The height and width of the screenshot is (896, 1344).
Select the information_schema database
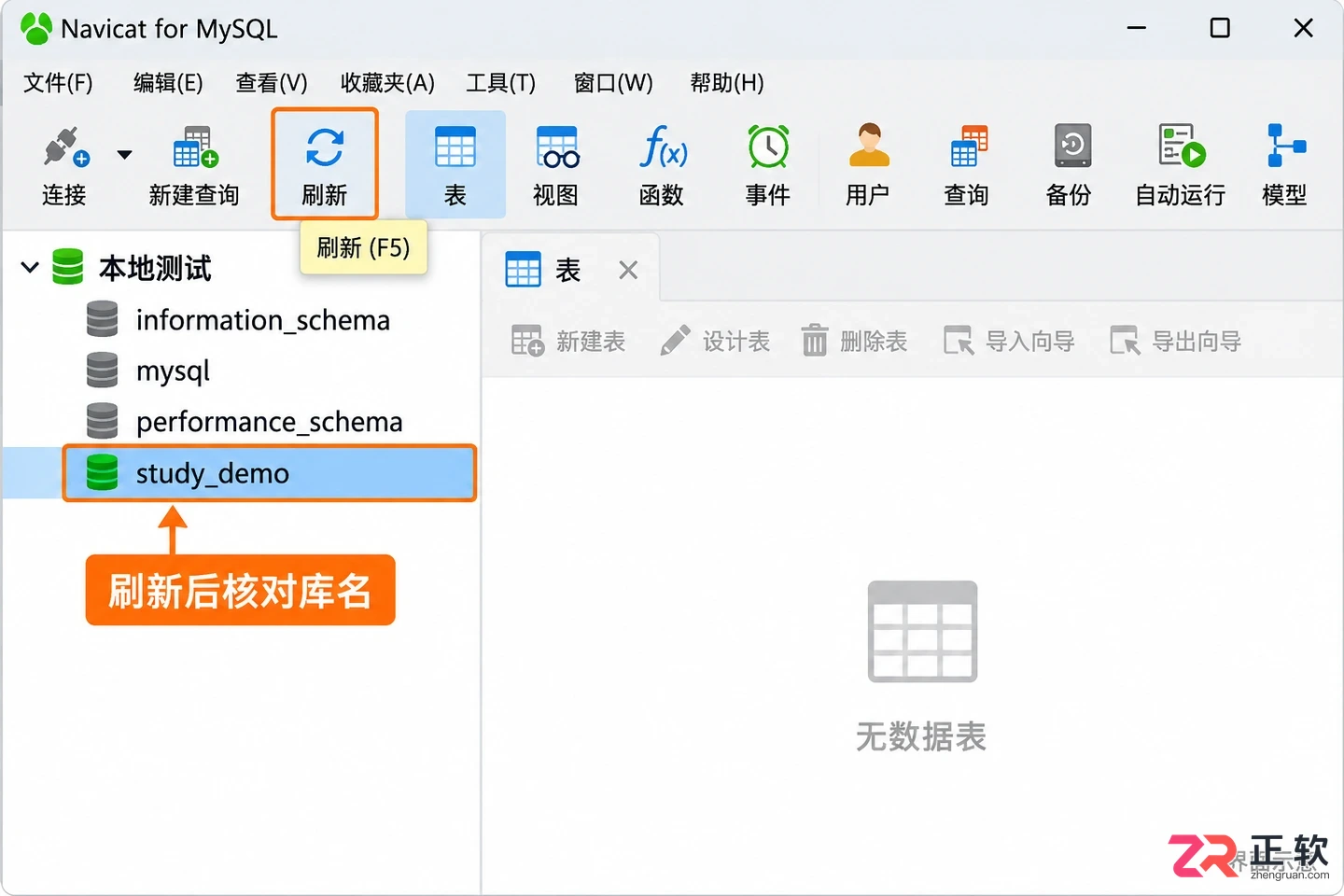[x=263, y=320]
